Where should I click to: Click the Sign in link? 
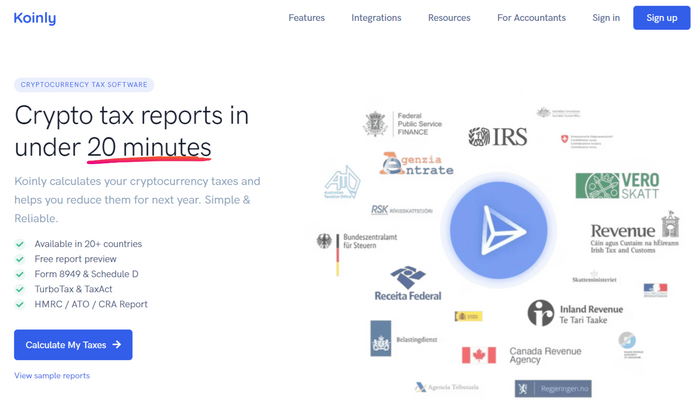(606, 18)
